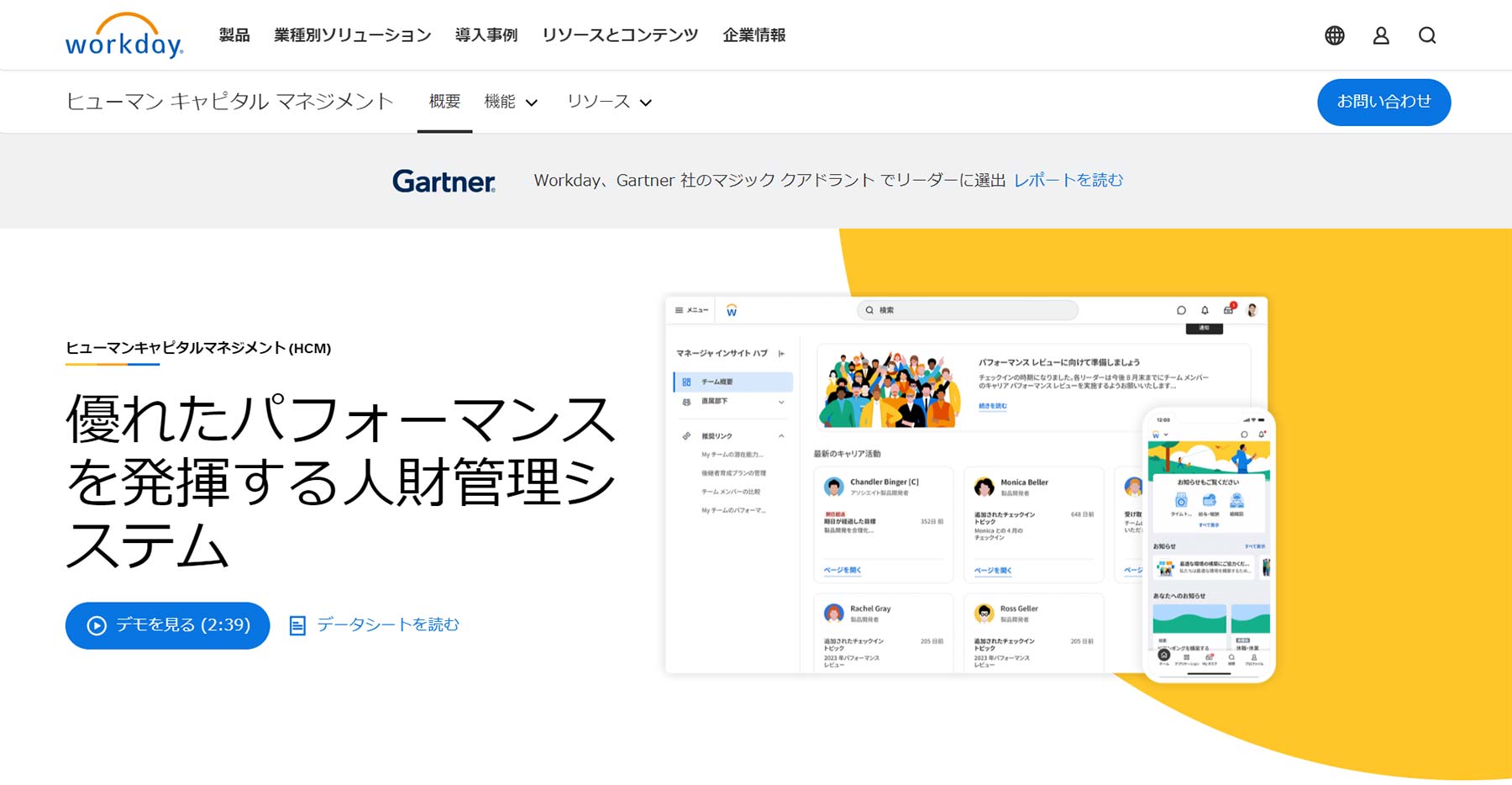Click the Gartner マジック クアドラント announcement text
1512x785 pixels.
point(769,180)
